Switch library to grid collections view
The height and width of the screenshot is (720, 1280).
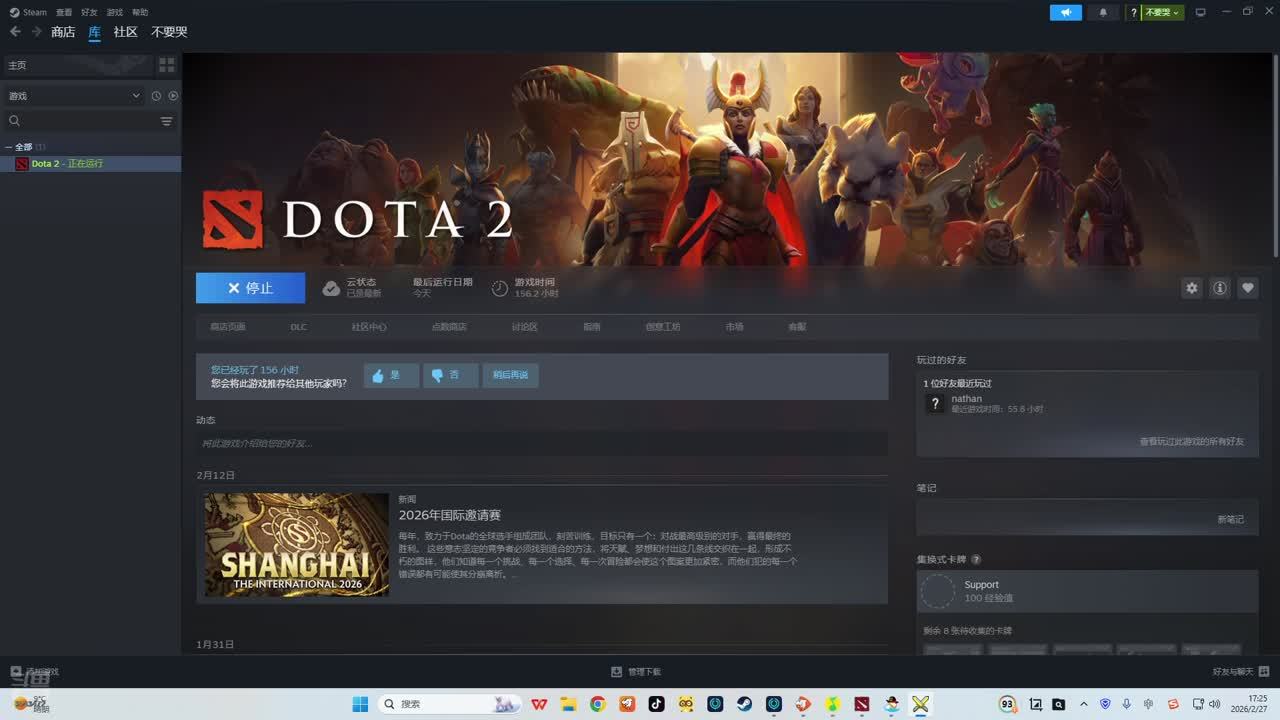[x=167, y=65]
